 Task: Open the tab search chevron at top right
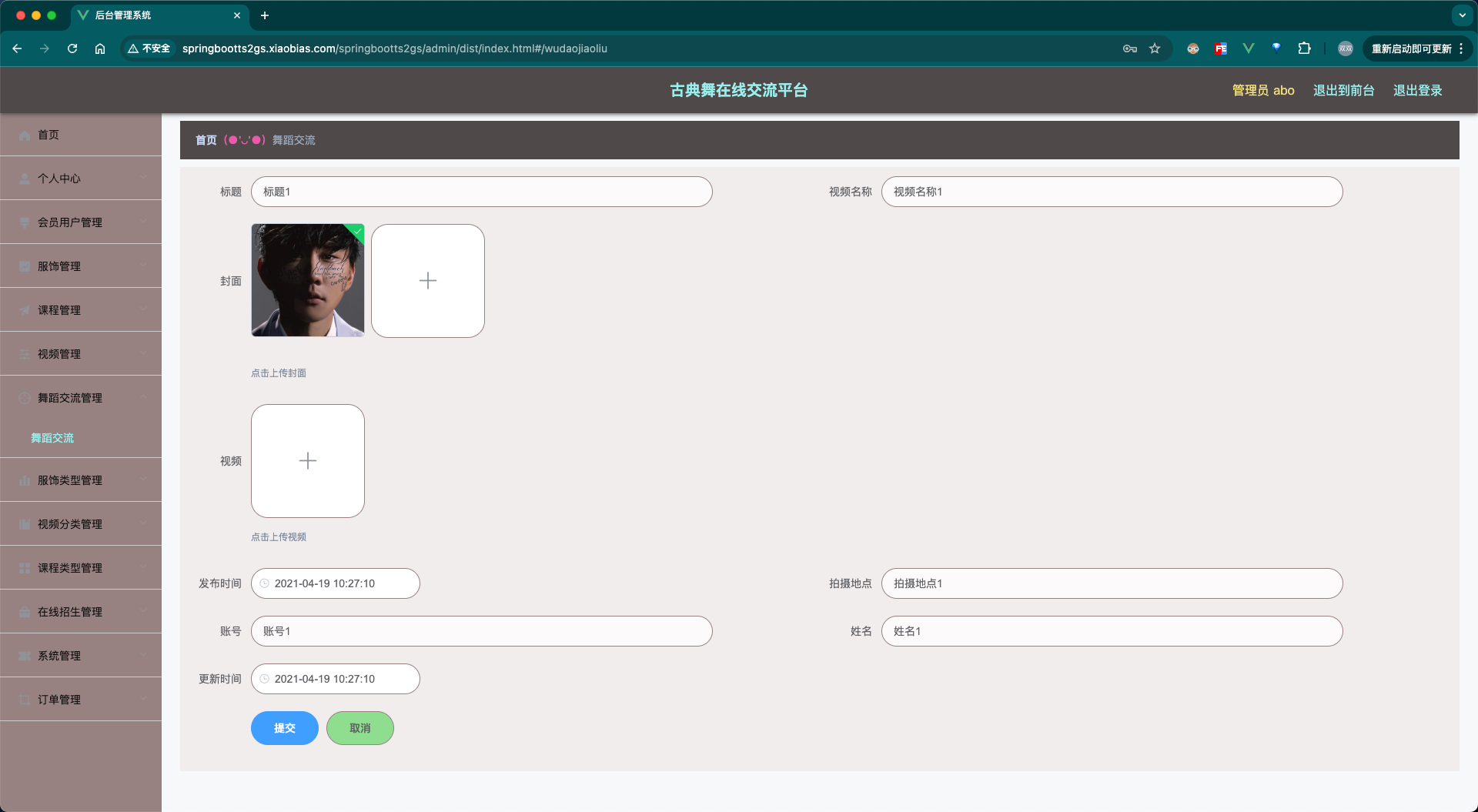tap(1462, 15)
